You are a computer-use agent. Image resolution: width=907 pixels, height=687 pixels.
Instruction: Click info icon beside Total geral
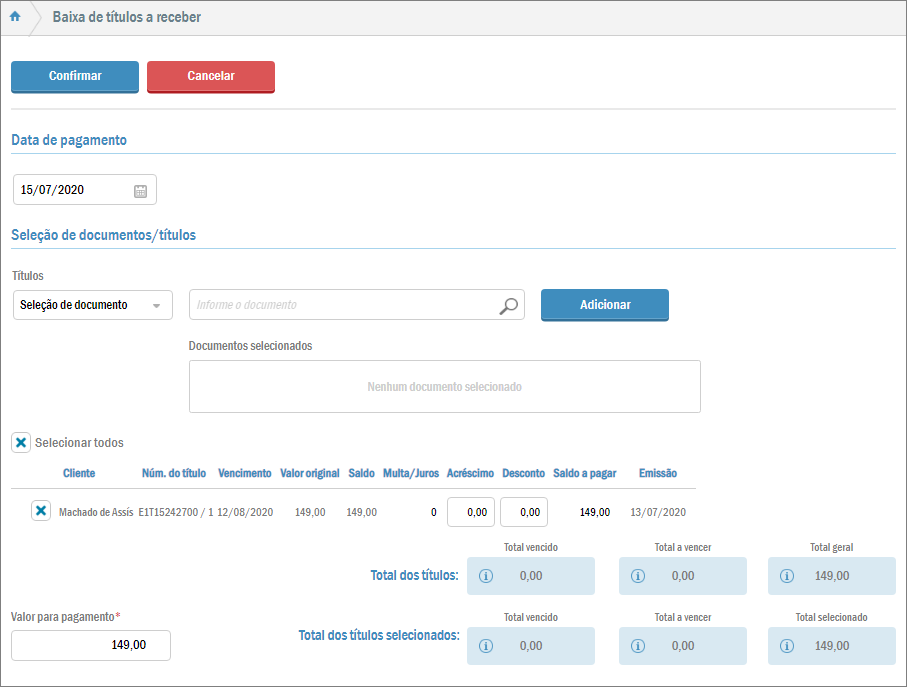[x=787, y=576]
